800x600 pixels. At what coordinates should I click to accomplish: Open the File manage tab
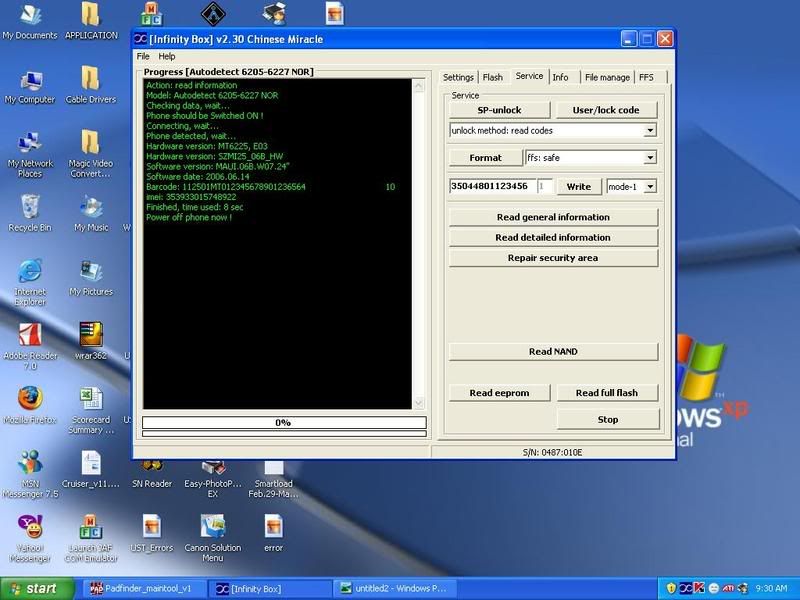tap(607, 78)
